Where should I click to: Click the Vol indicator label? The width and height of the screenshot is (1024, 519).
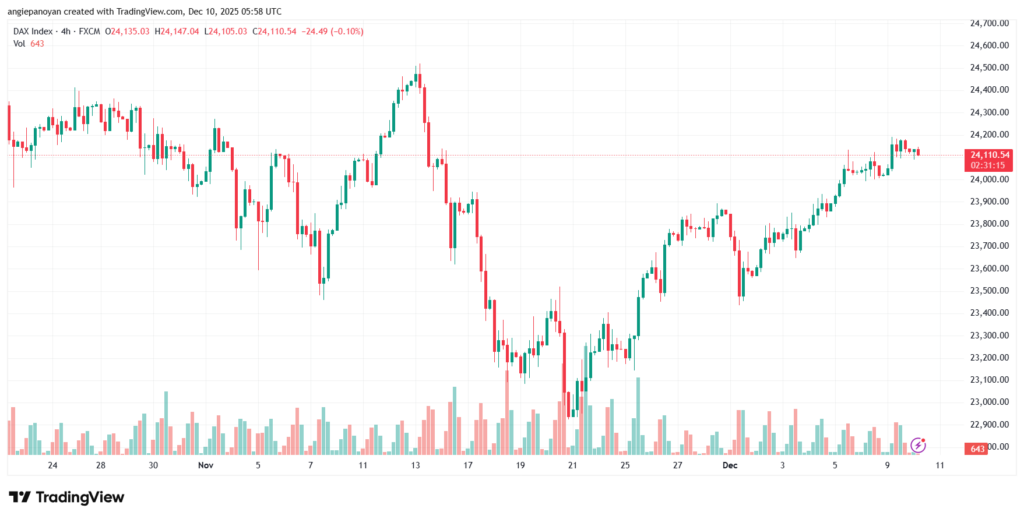19,45
